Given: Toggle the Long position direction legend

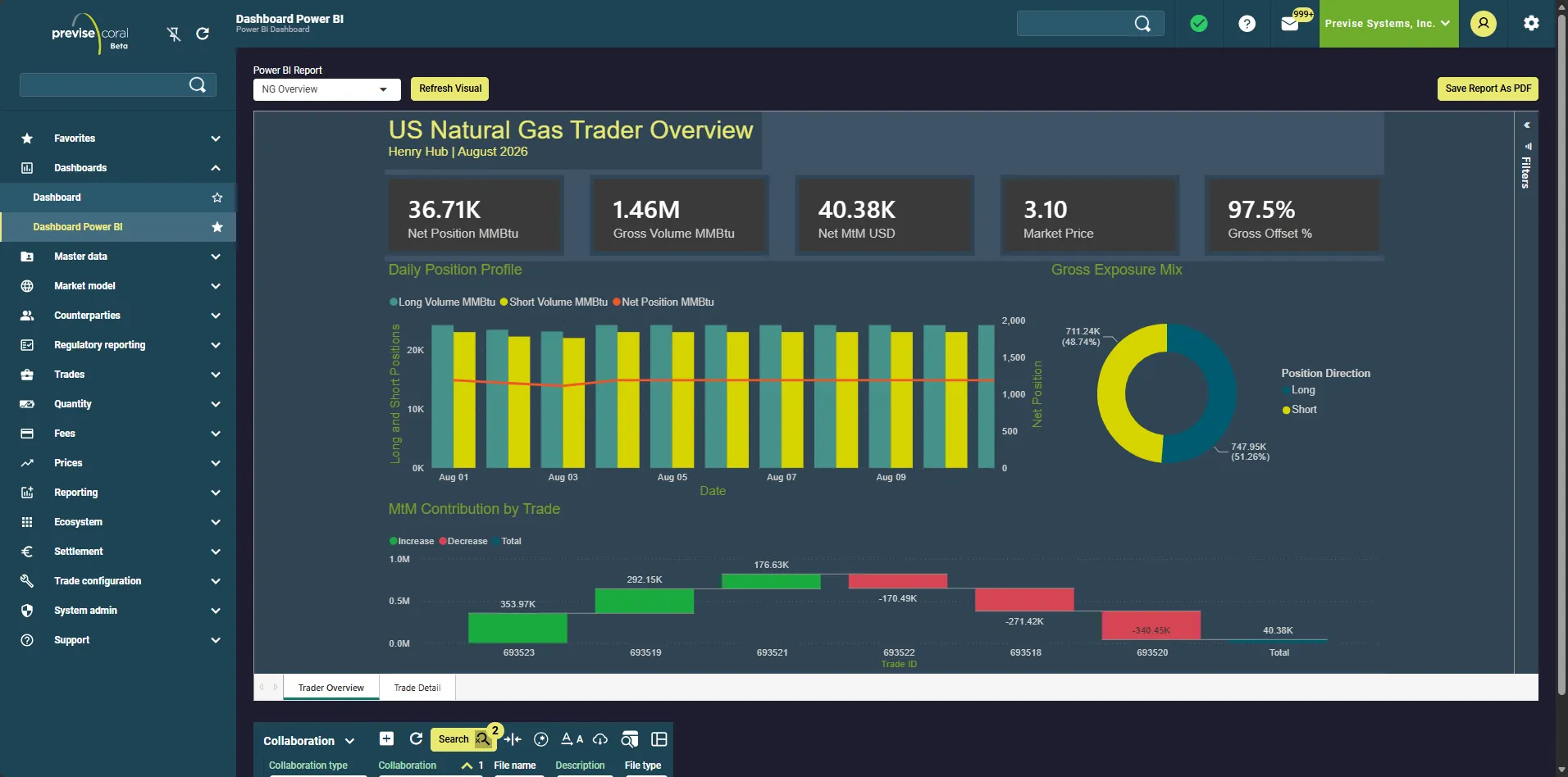Looking at the screenshot, I should [x=1299, y=390].
